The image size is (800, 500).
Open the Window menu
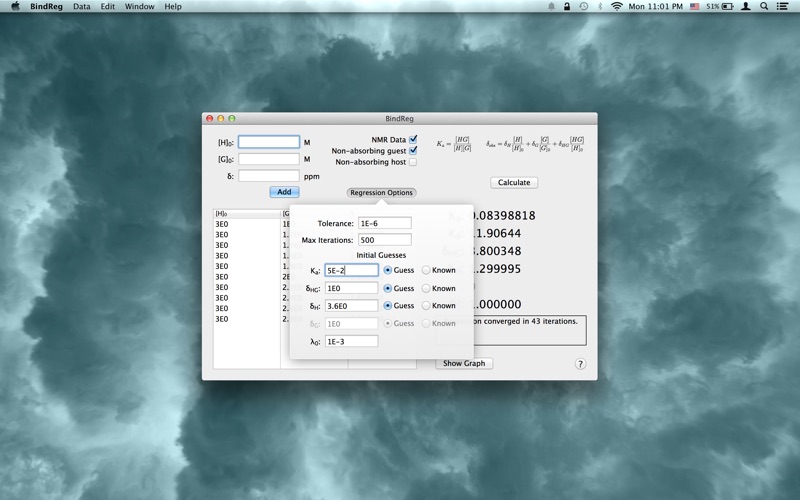point(139,6)
